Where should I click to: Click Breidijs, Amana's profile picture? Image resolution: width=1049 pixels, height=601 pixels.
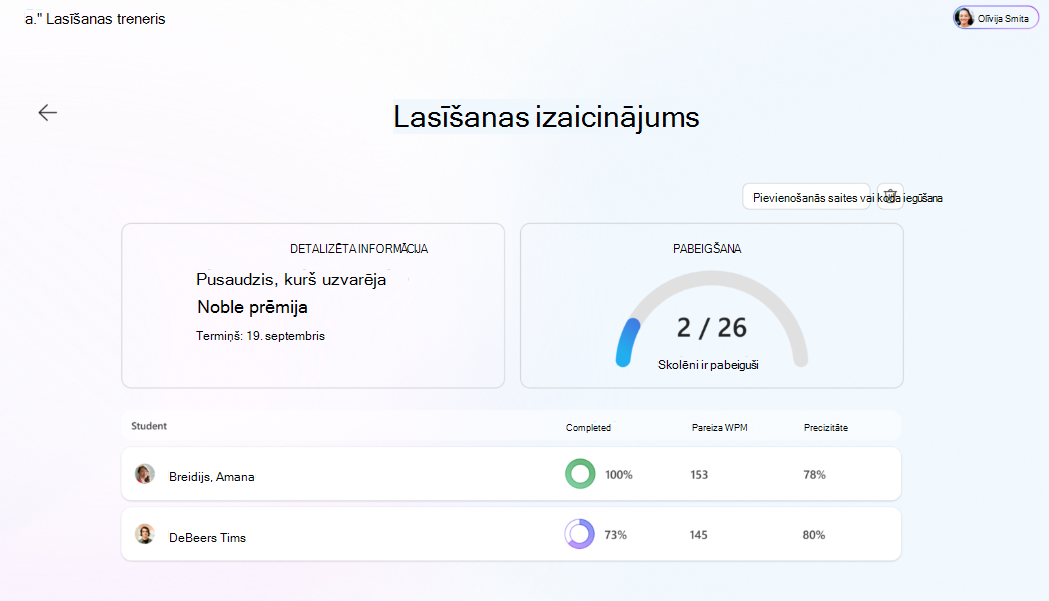point(145,474)
